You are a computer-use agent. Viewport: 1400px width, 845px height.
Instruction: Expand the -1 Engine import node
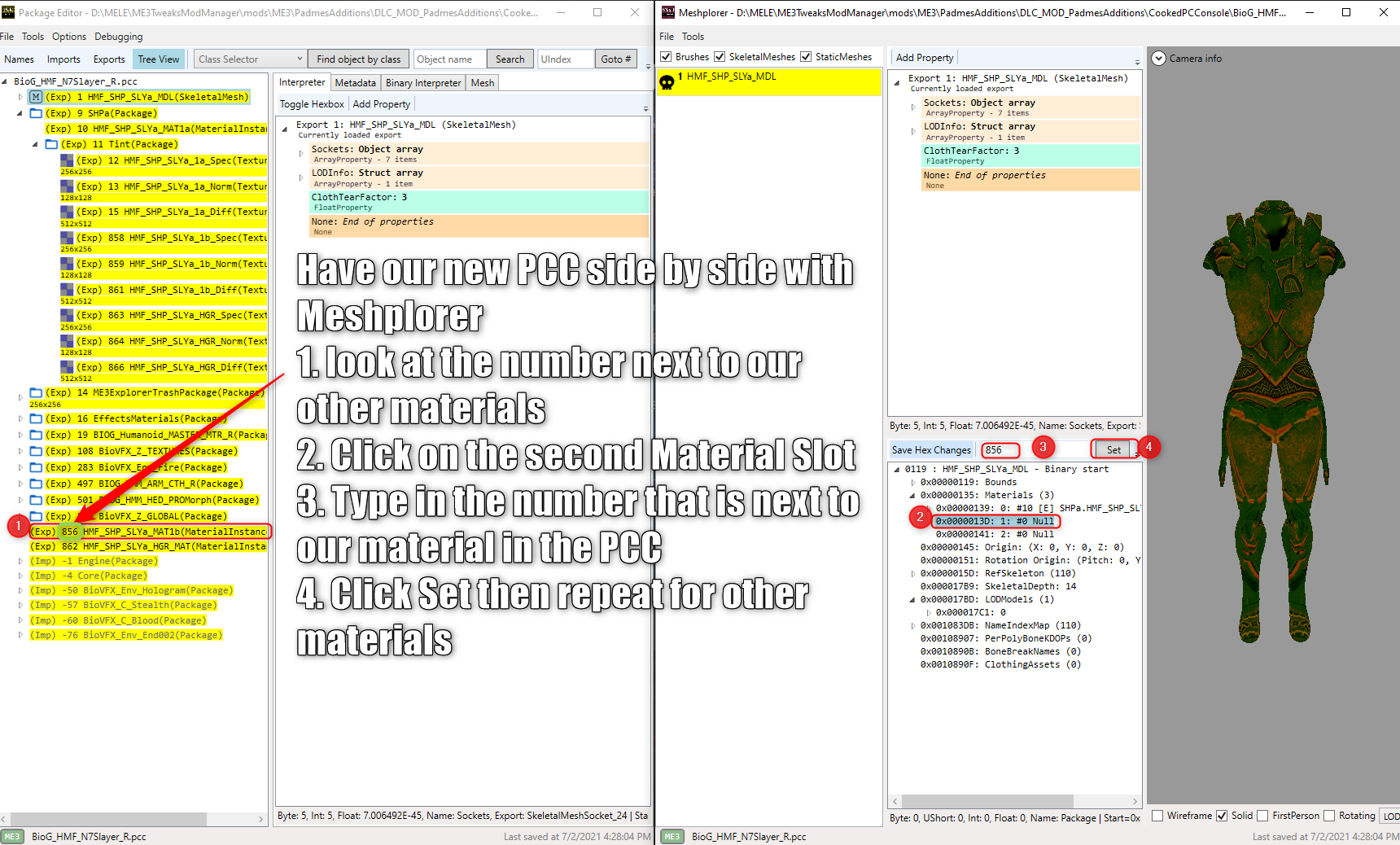point(20,561)
